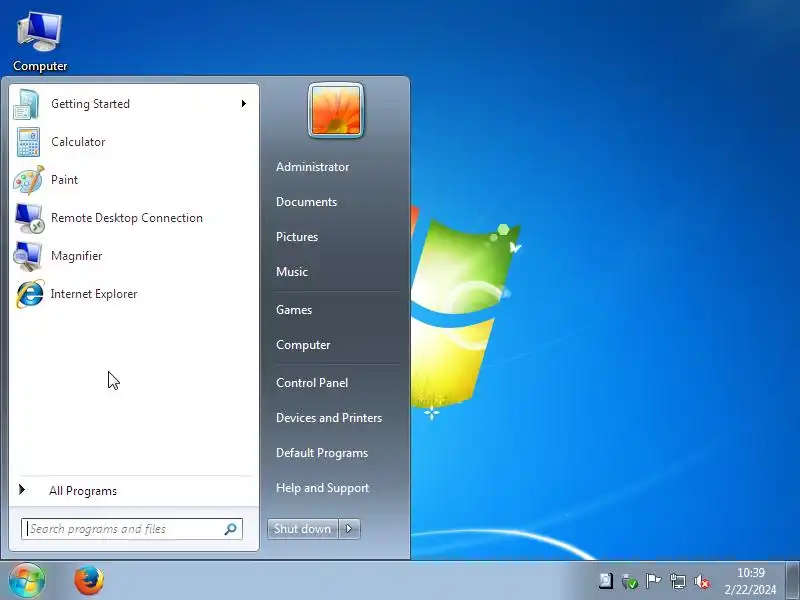
Task: Expand Getting Started submenu arrow
Action: tap(244, 104)
